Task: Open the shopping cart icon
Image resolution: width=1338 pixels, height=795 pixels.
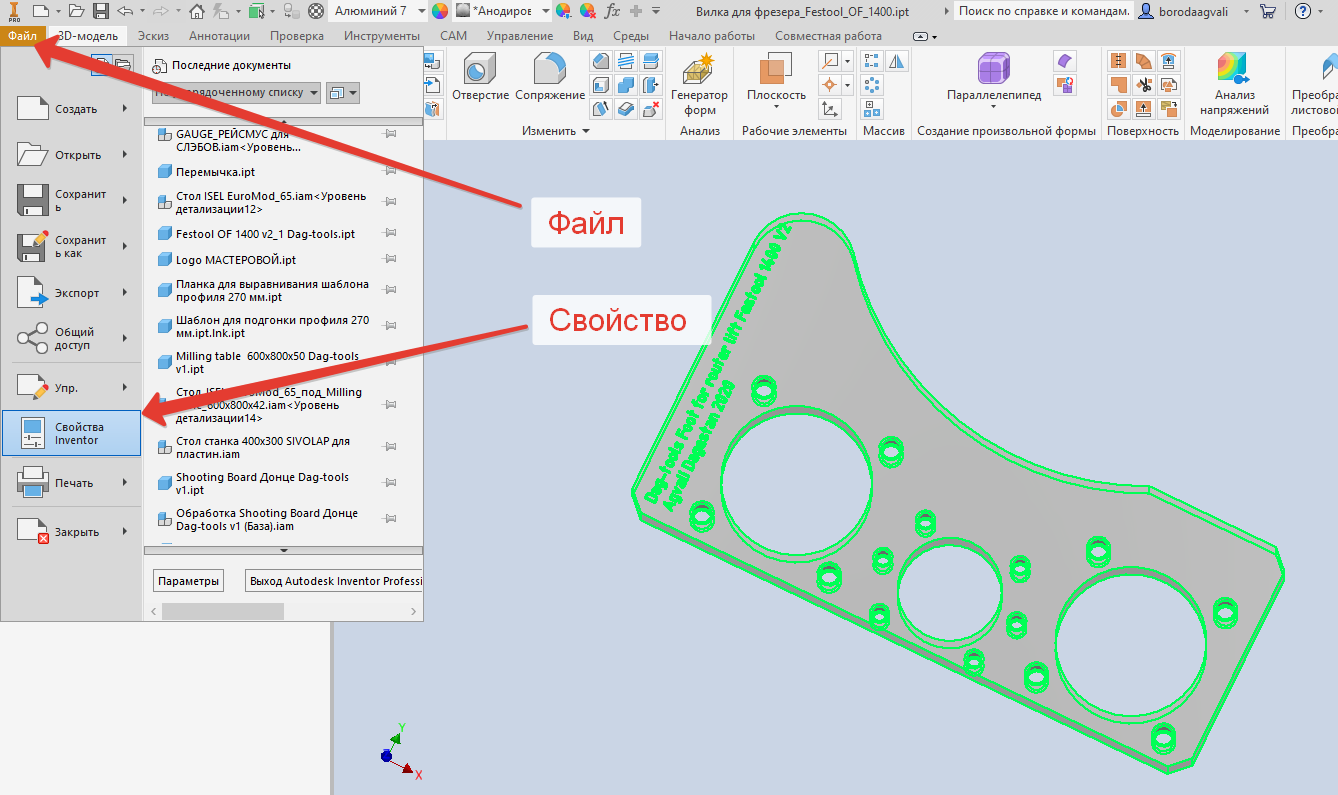Action: 1268,11
